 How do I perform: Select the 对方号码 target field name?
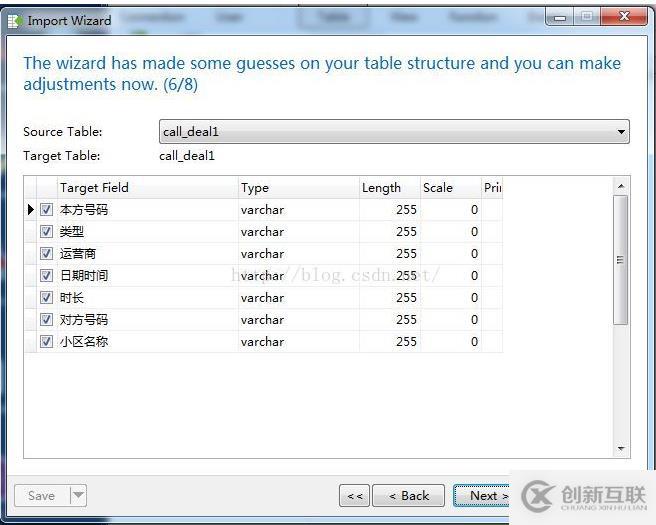pos(84,320)
